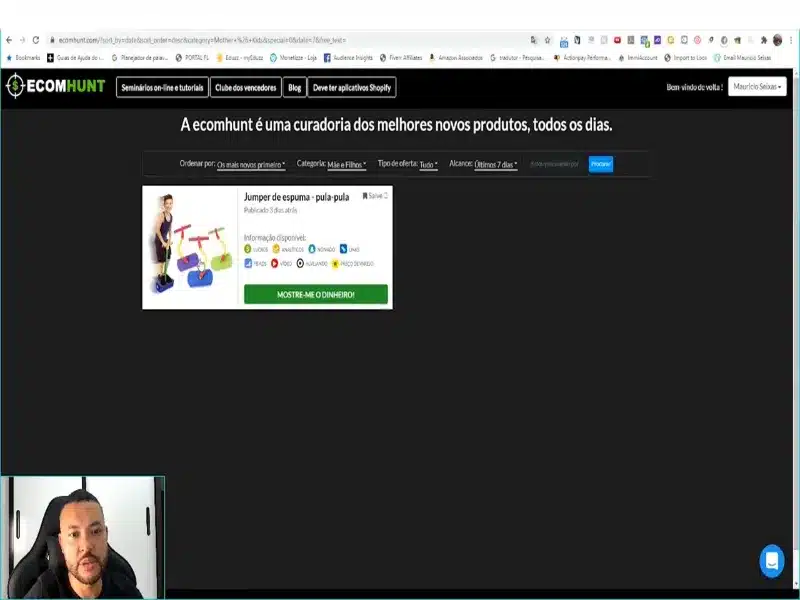Click the blue Procurar search button
The image size is (800, 600).
[x=601, y=164]
